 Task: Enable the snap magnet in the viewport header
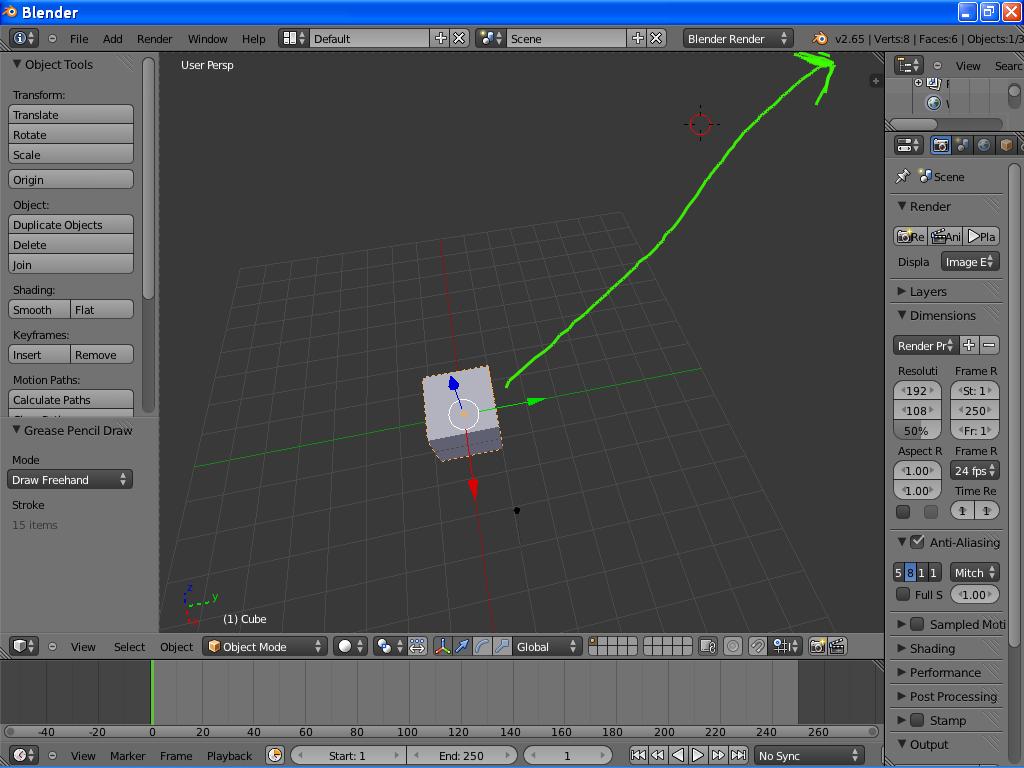click(x=757, y=646)
